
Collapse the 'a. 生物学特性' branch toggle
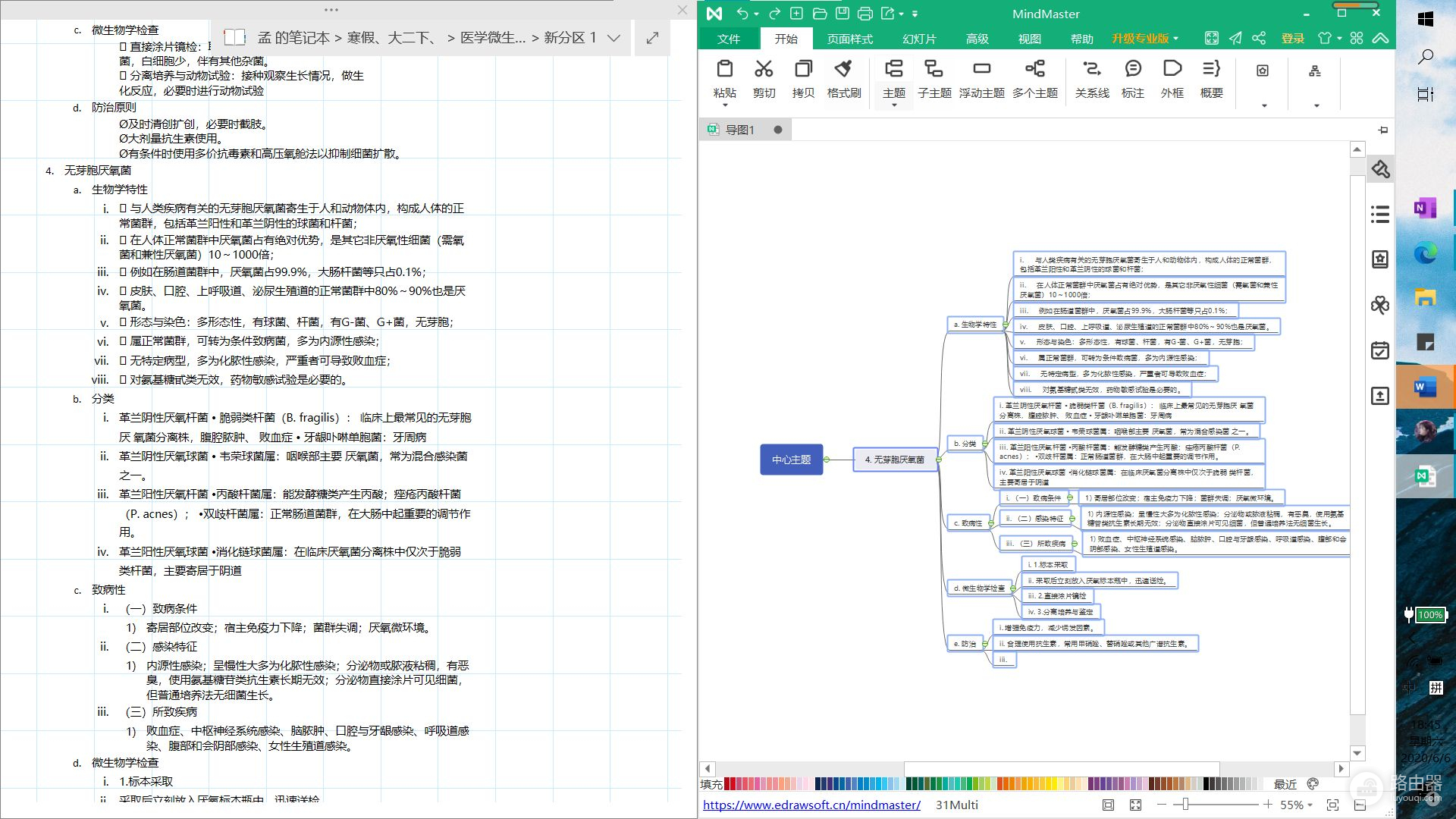[1006, 325]
